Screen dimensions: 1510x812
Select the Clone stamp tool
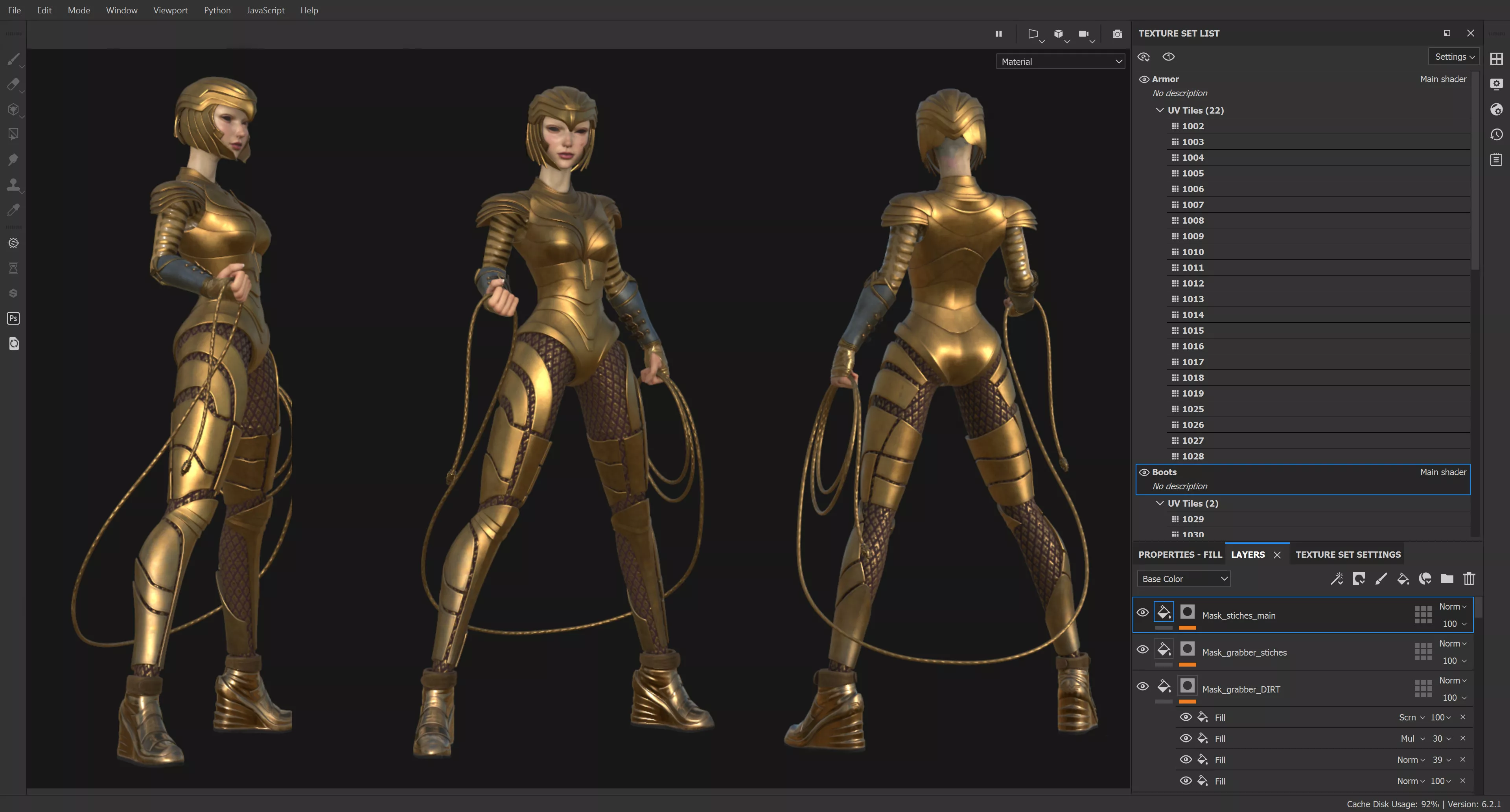click(x=13, y=185)
